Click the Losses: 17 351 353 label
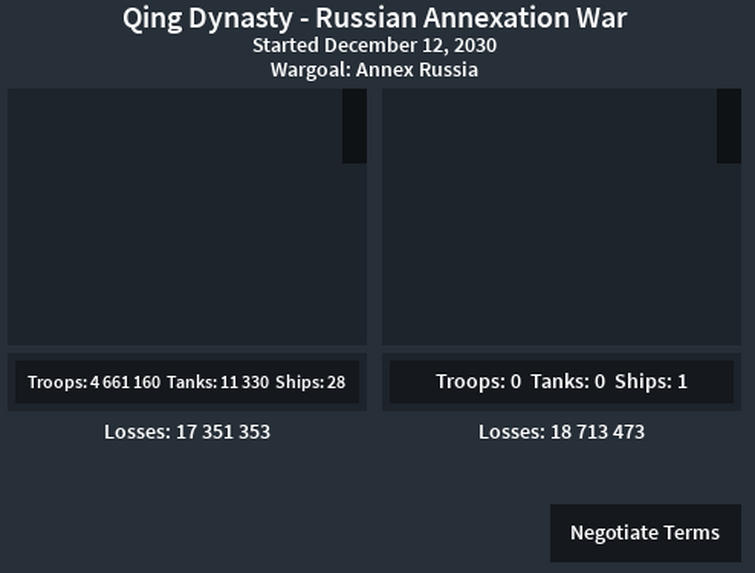This screenshot has width=755, height=573. 187,432
